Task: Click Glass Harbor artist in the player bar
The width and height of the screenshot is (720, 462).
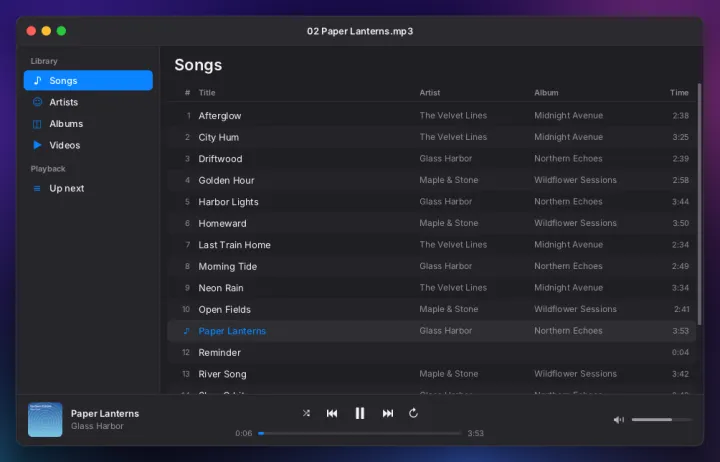Action: pos(97,426)
